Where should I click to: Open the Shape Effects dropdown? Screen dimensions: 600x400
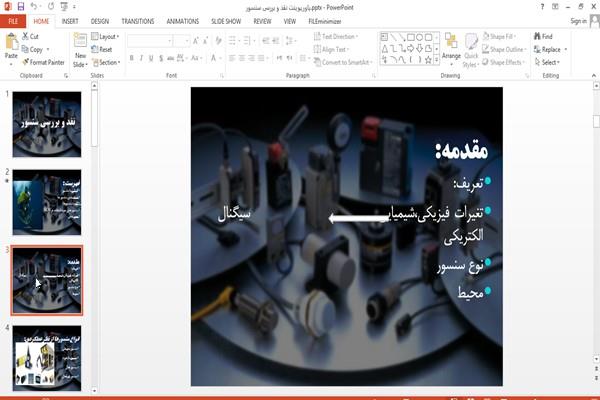pos(504,62)
